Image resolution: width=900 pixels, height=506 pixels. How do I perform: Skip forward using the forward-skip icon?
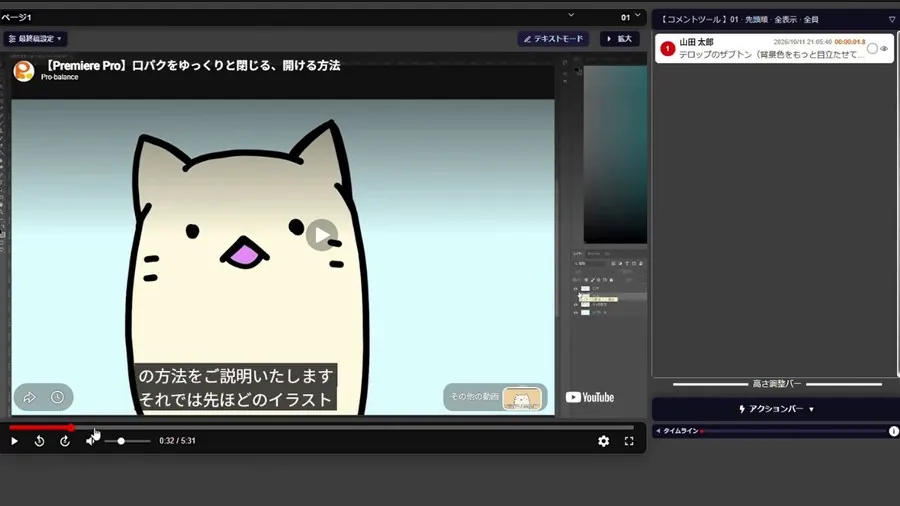65,441
